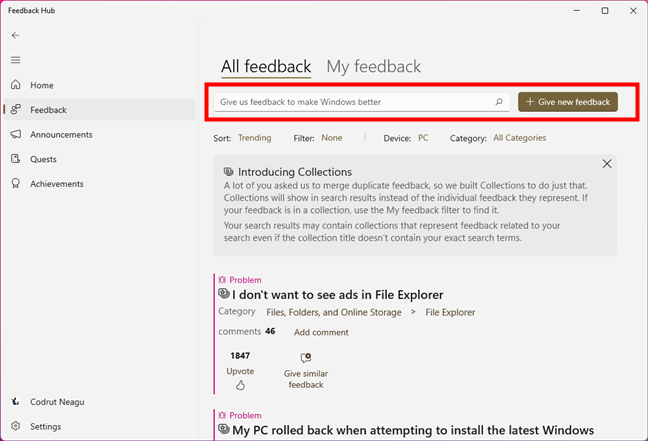Open the Sort Trending dropdown
Viewport: 648px width, 441px height.
tap(255, 138)
